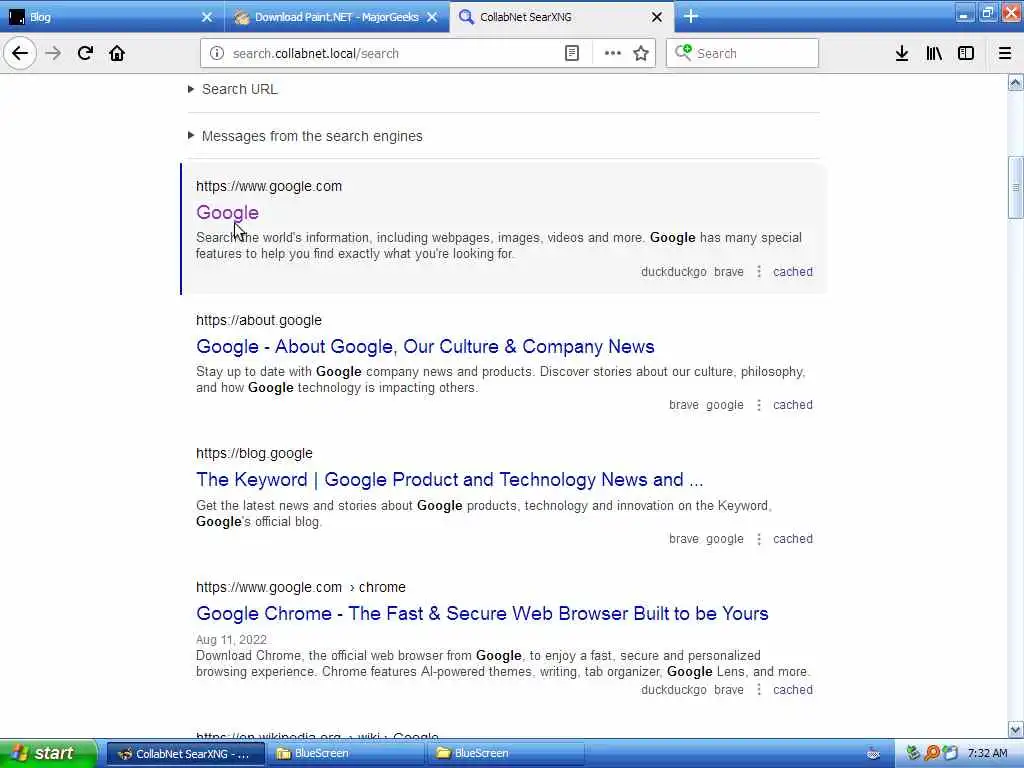Open the Windows start menu
This screenshot has width=1024, height=768.
coord(47,754)
